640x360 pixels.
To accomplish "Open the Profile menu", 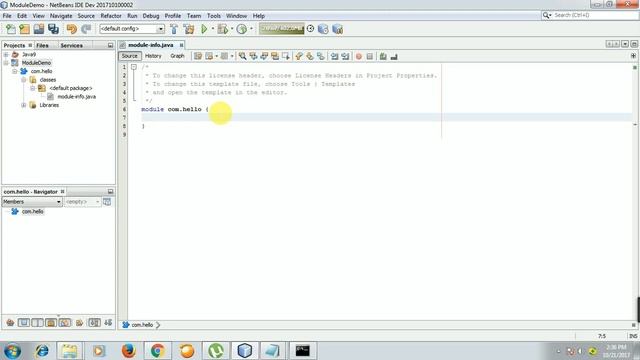I will click(173, 16).
